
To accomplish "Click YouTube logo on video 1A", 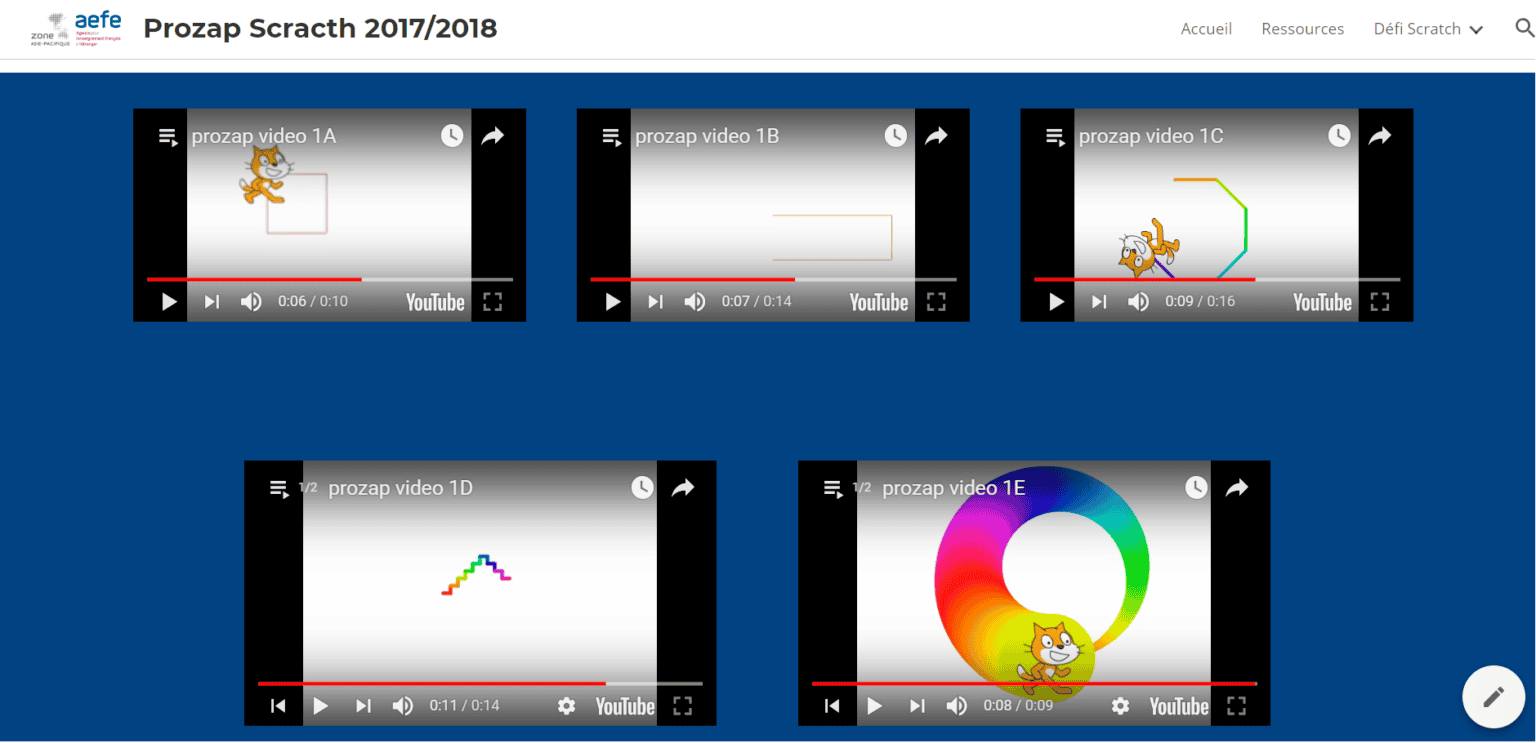I will 435,302.
